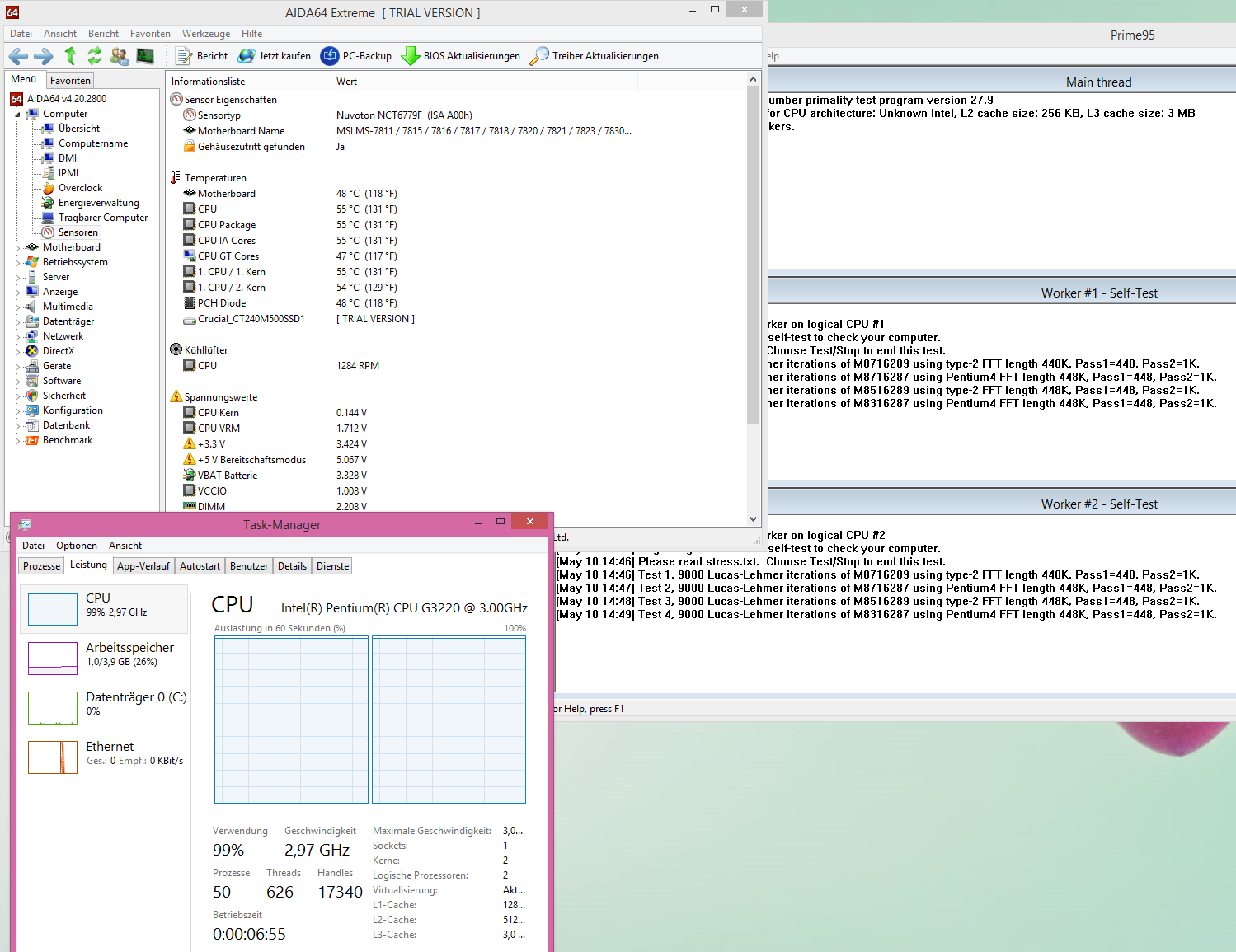The image size is (1236, 952).
Task: Select Energieverwaltung in the tree
Action: (99, 203)
